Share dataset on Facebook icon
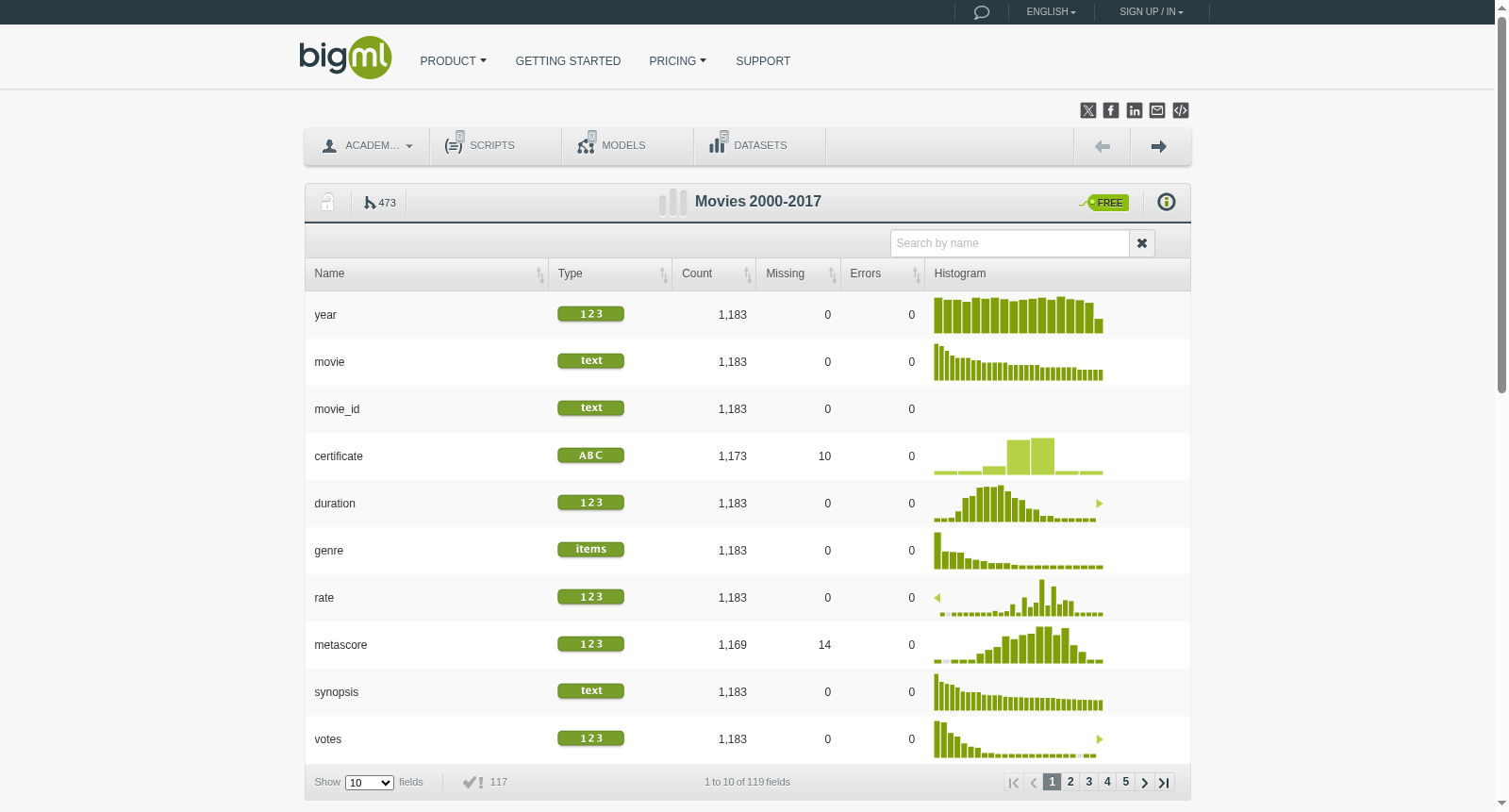 tap(1111, 110)
